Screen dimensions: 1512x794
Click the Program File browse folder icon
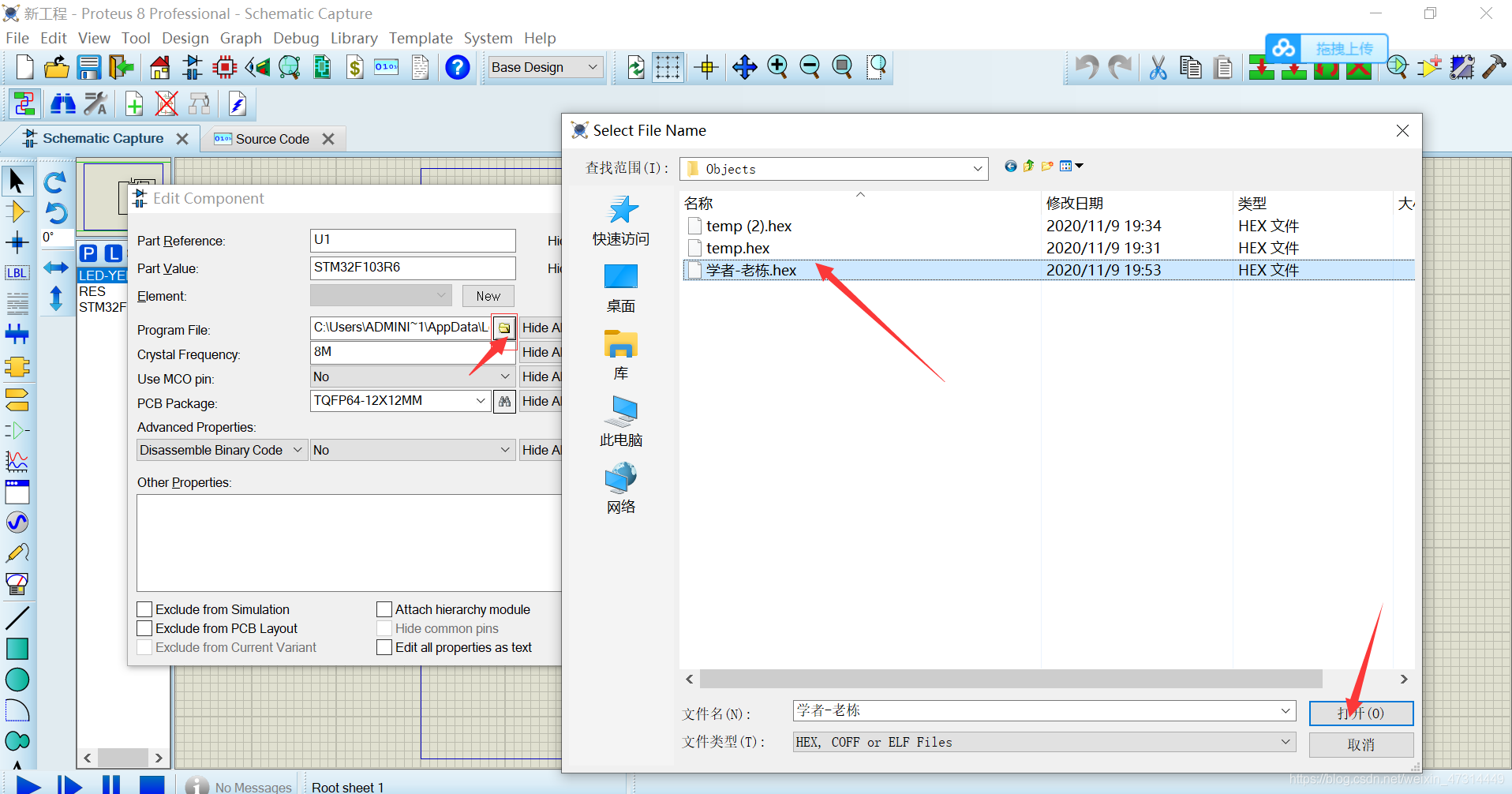[504, 328]
